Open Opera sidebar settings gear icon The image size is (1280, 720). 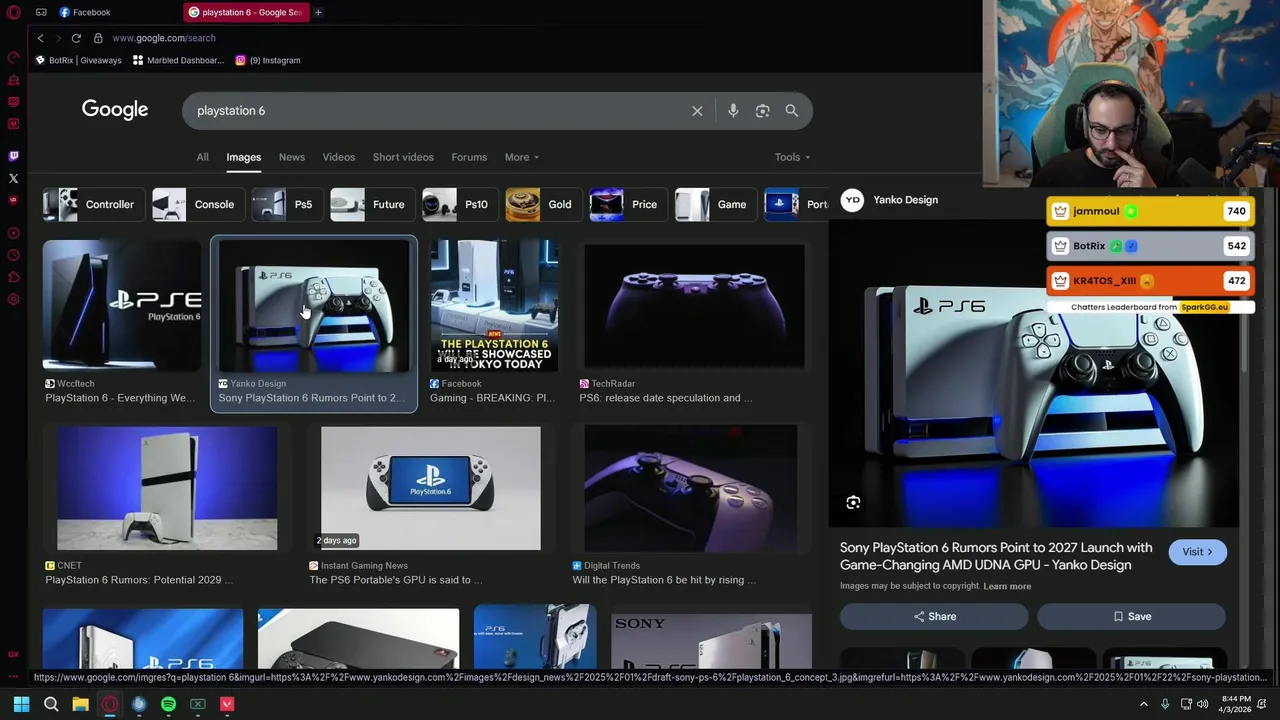pos(13,299)
